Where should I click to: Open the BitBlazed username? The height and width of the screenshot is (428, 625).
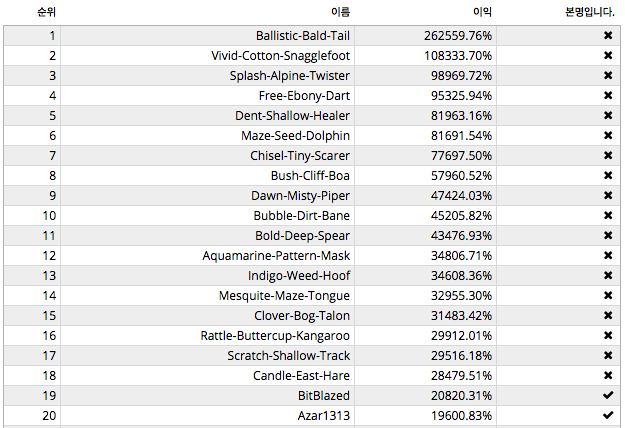(323, 395)
